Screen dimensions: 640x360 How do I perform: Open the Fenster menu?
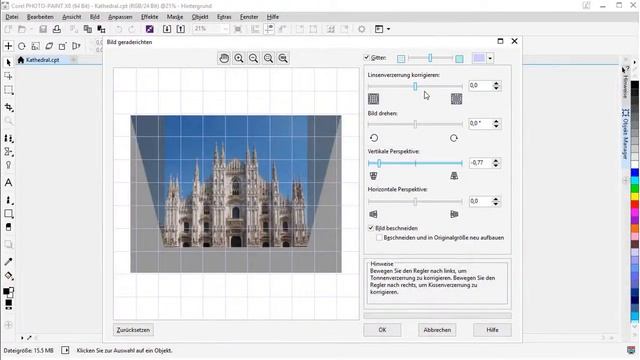click(249, 17)
